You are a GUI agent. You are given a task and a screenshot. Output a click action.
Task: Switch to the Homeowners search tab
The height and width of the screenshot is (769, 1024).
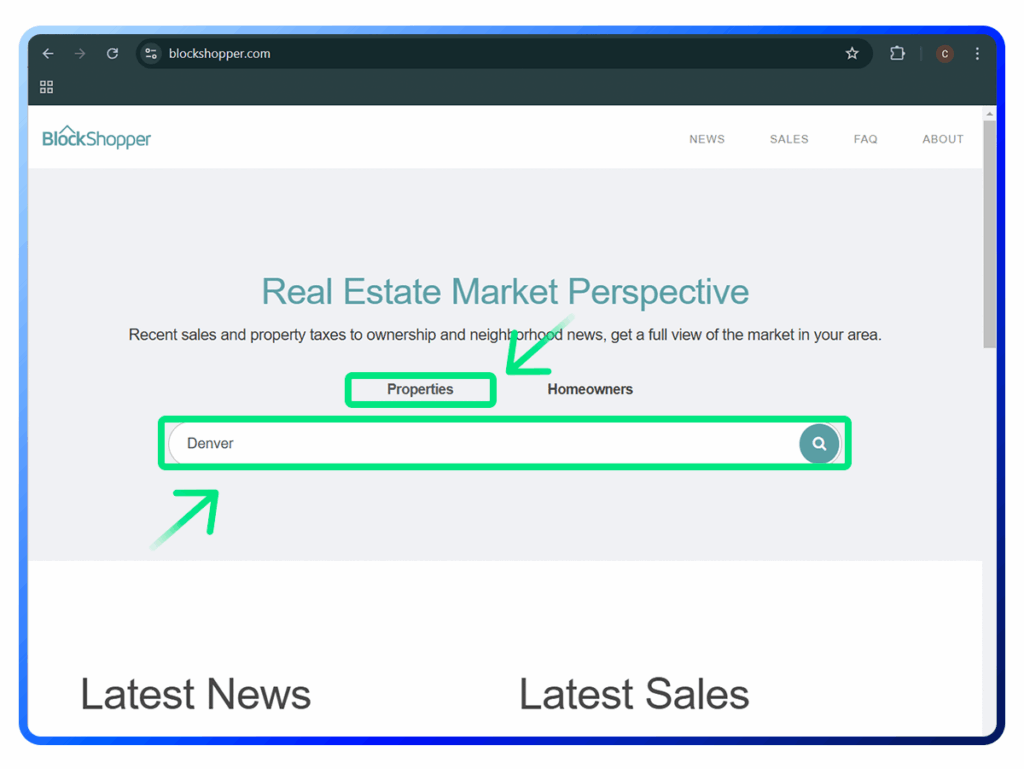click(x=589, y=389)
